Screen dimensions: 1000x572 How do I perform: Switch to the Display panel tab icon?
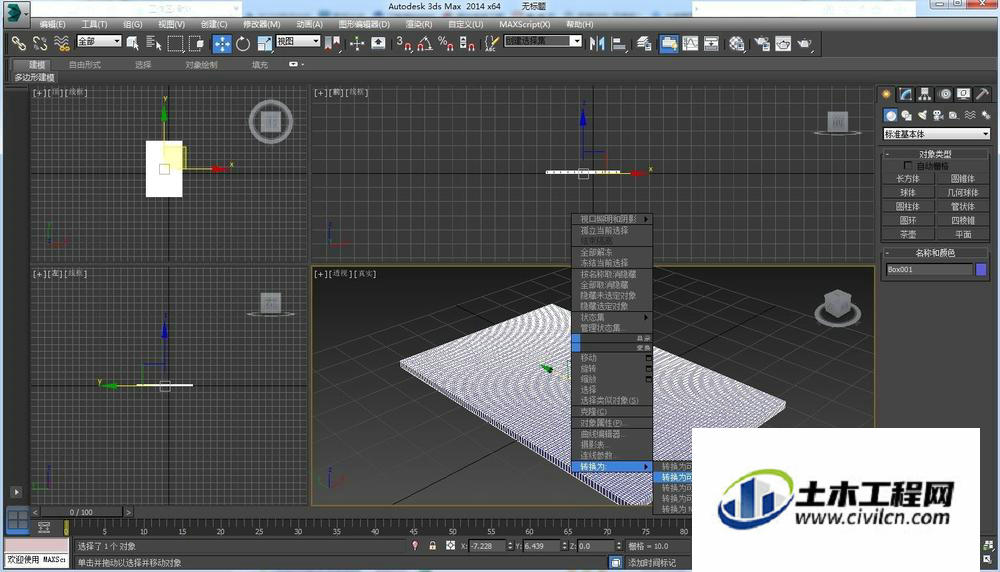[x=964, y=94]
